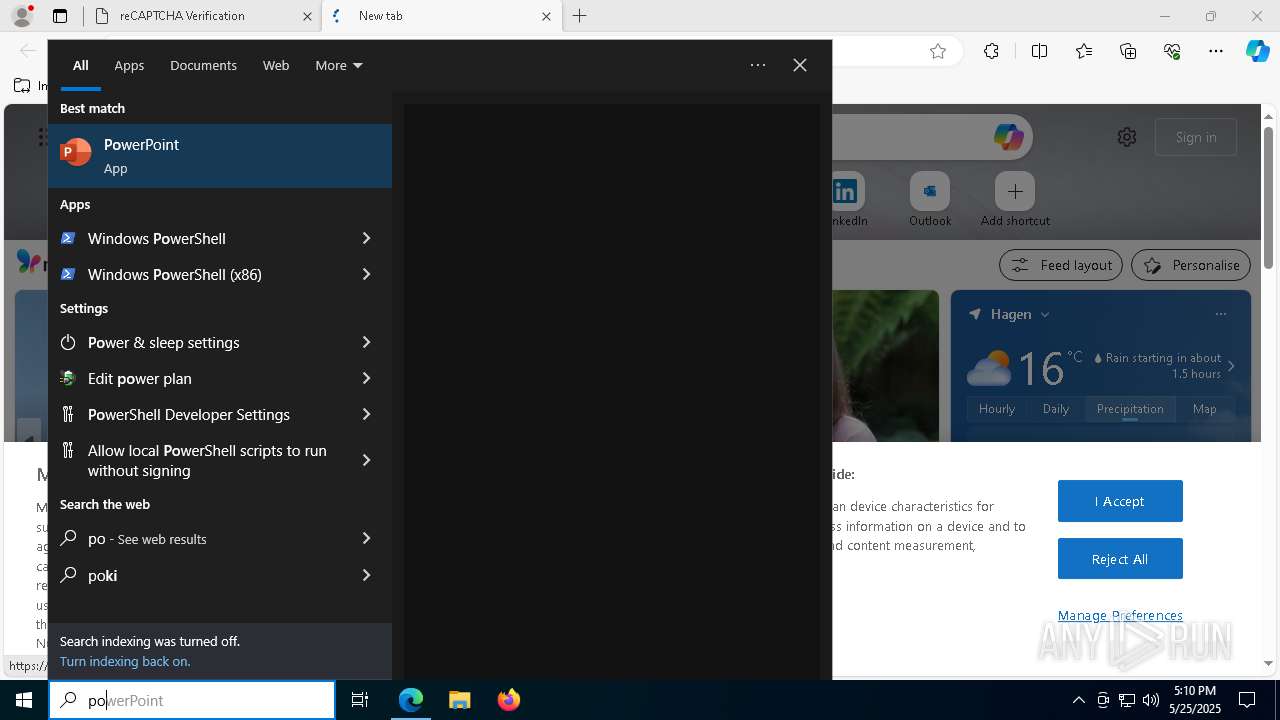This screenshot has width=1280, height=720.
Task: Click Reject All cookies button
Action: (1120, 559)
